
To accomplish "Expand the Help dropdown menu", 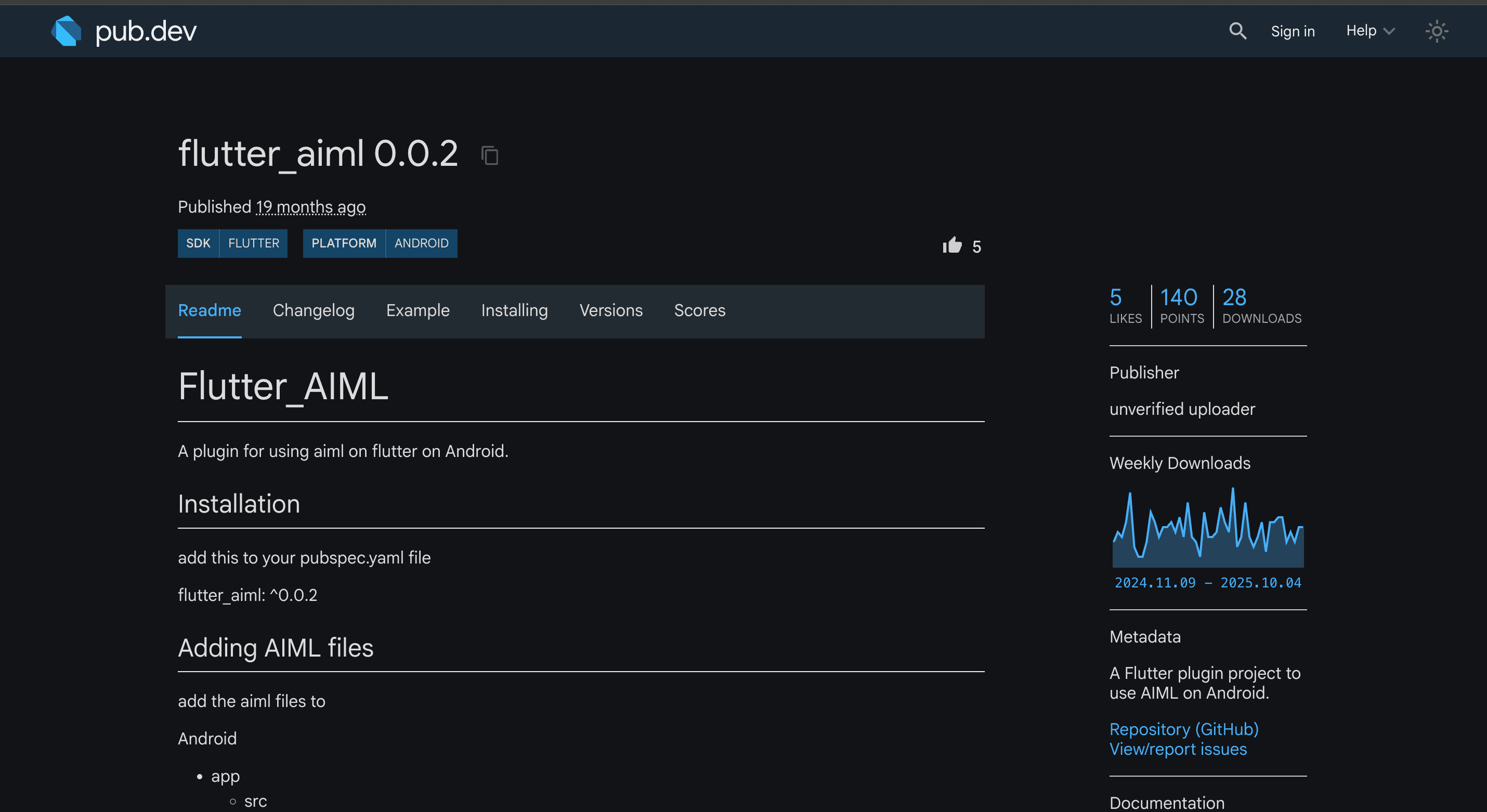I will pos(1370,31).
